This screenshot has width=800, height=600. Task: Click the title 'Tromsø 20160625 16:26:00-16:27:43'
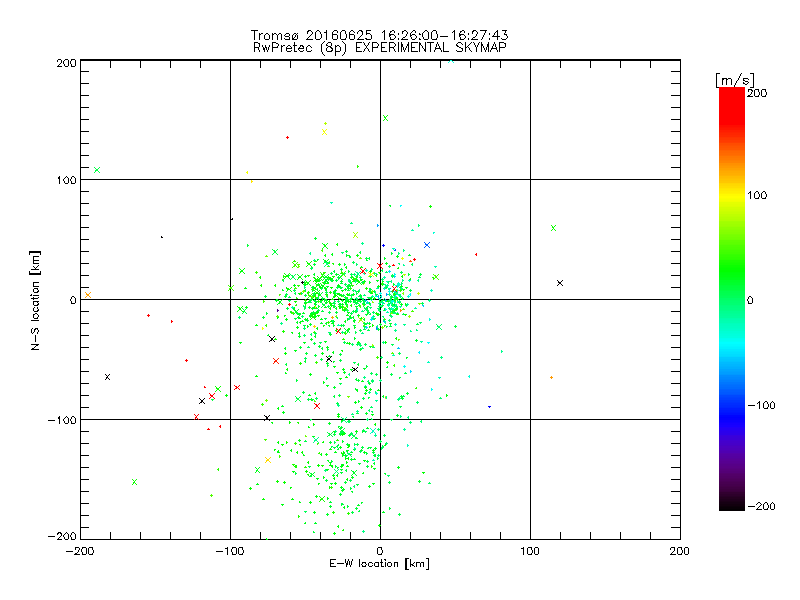coord(379,35)
